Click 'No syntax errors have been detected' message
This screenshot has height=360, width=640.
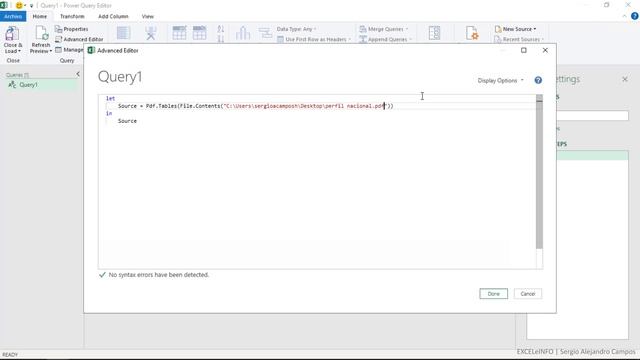tap(159, 275)
